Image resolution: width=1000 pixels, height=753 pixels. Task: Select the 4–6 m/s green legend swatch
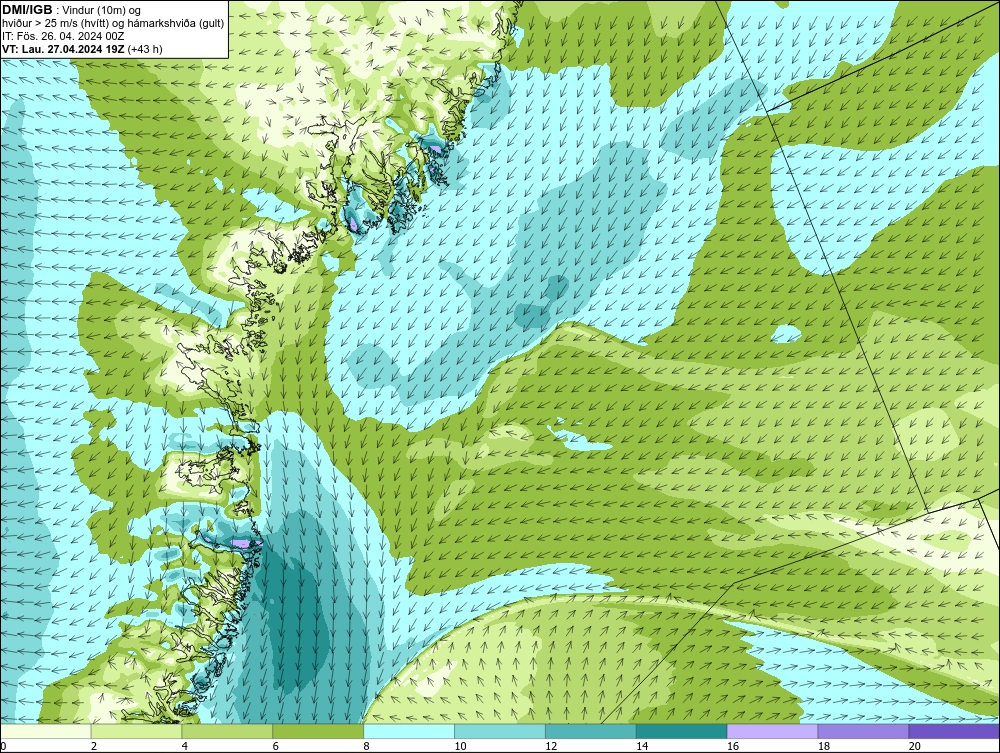coord(227,731)
